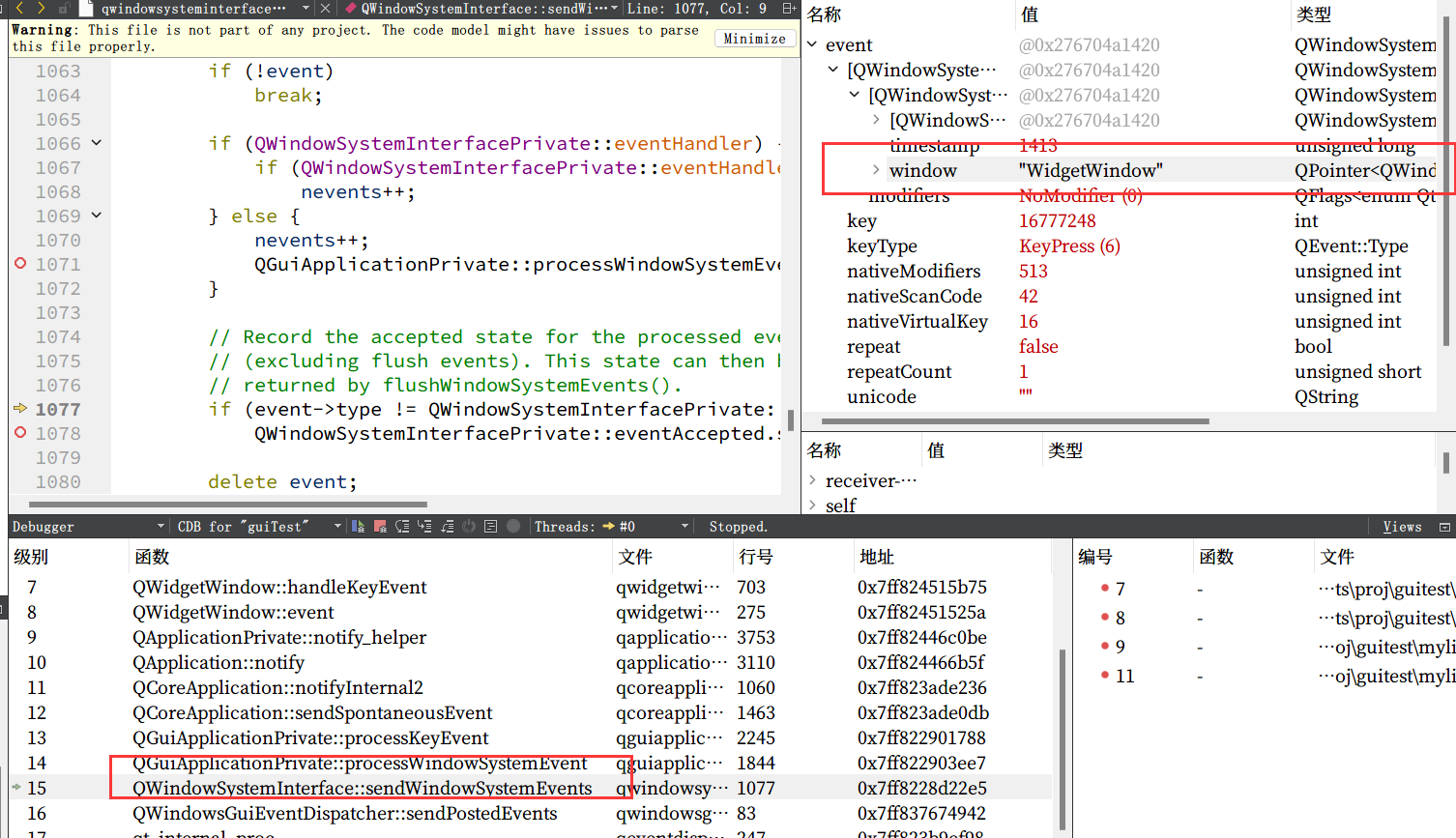Expand the self entry

tap(812, 505)
